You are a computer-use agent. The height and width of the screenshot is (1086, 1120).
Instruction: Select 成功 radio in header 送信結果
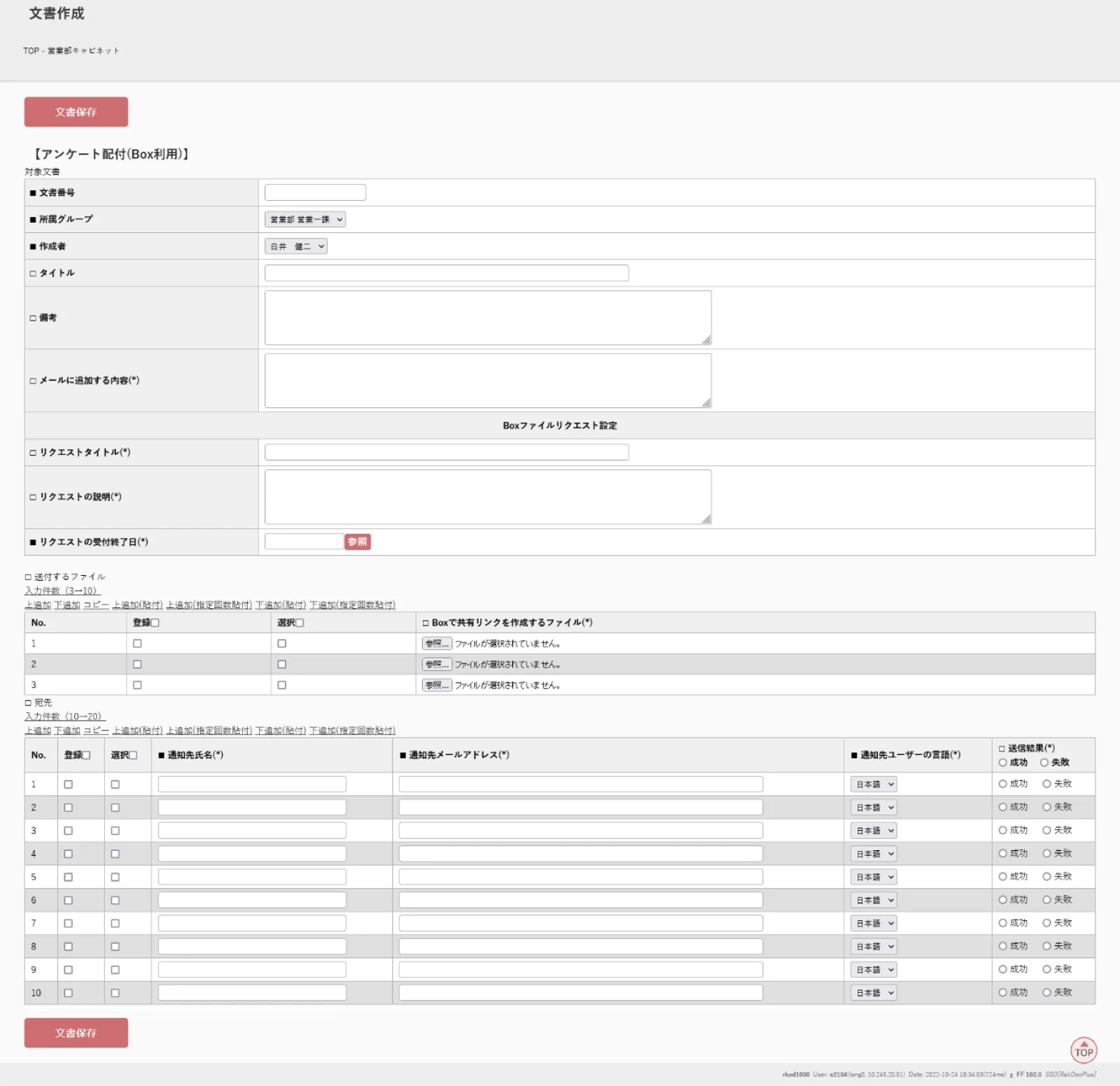[x=1002, y=763]
